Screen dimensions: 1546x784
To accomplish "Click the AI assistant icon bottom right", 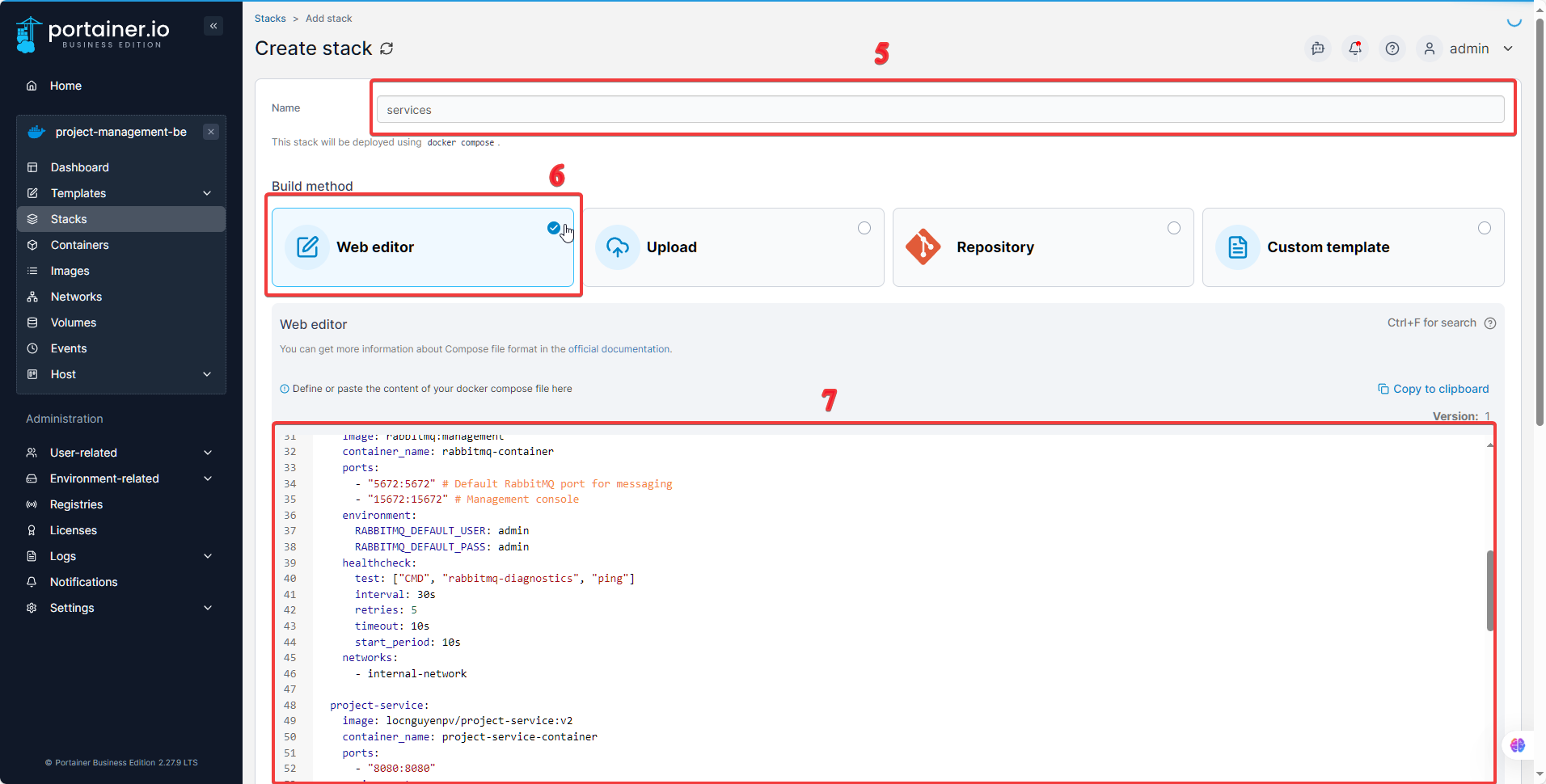I will [1518, 745].
